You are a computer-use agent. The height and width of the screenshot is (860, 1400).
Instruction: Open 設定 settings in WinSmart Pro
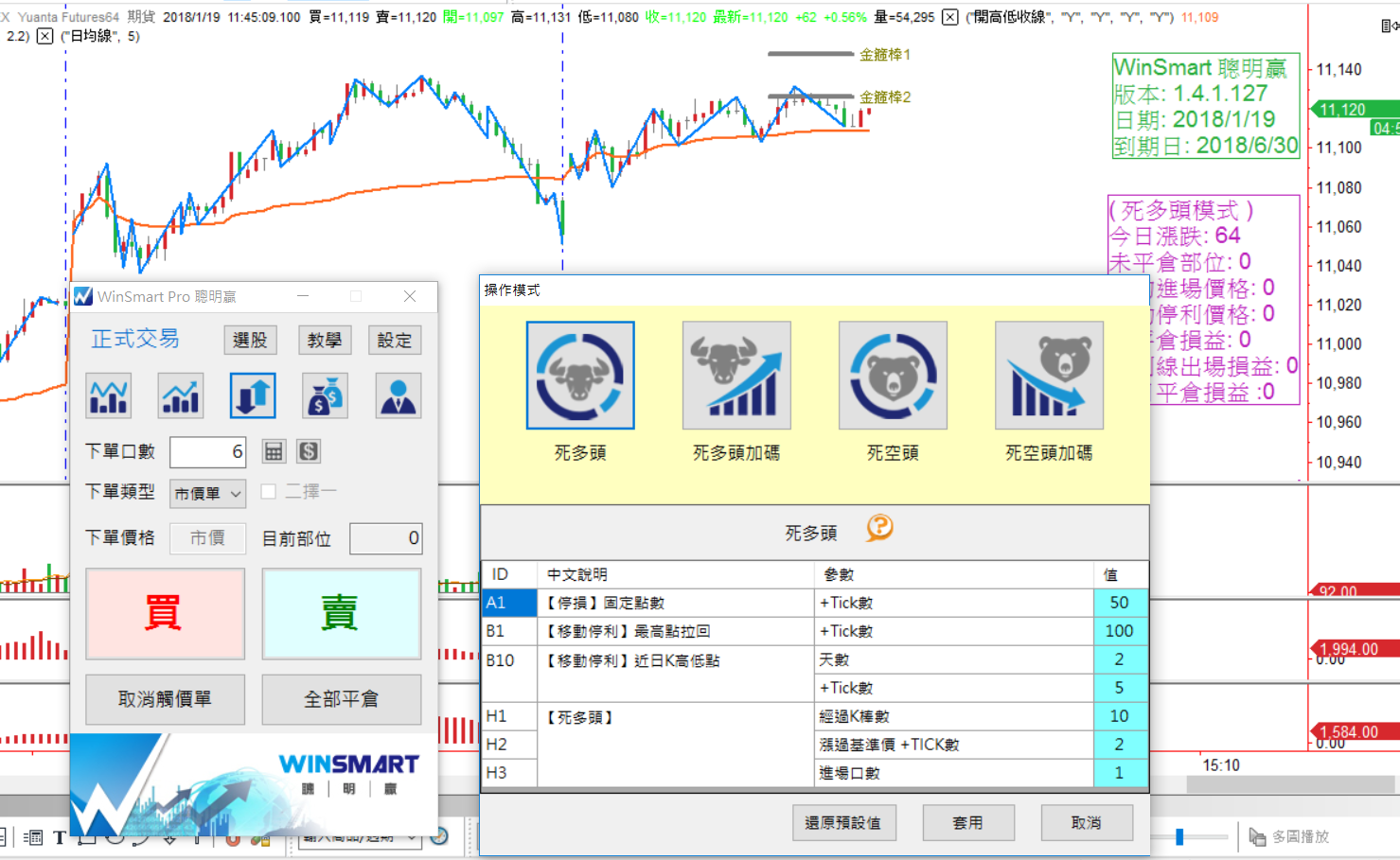coord(395,341)
